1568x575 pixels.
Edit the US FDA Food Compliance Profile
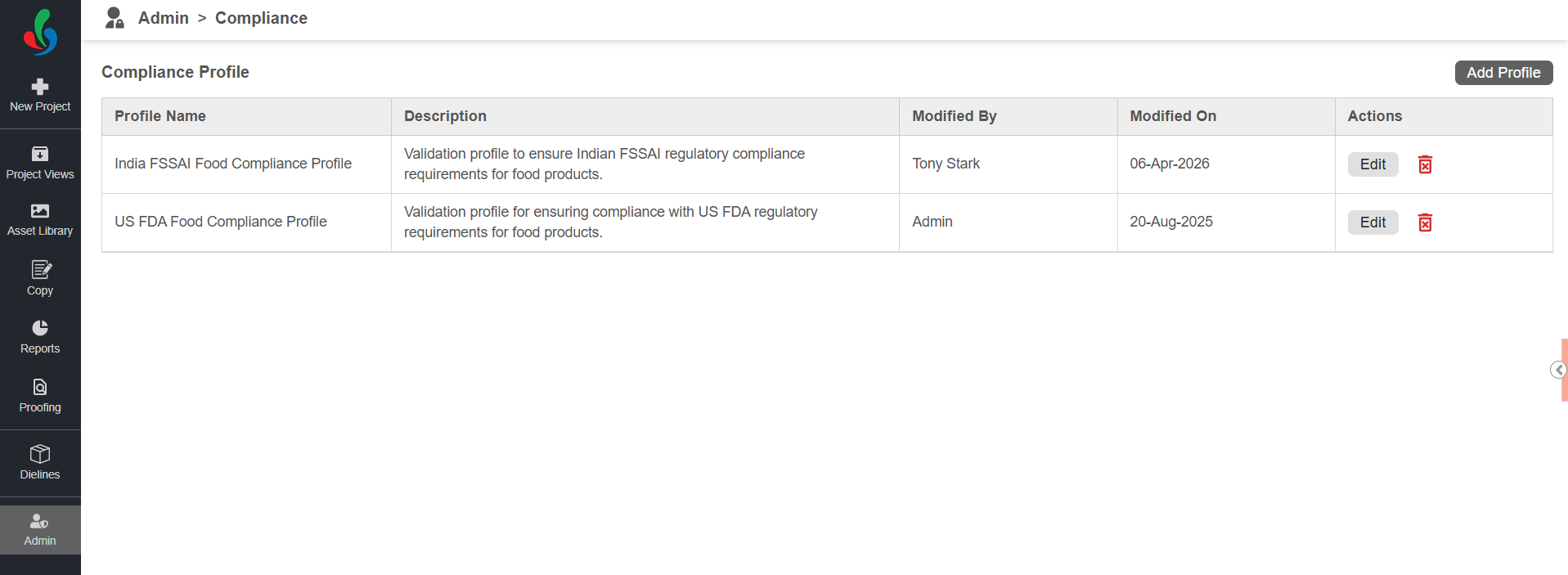(x=1373, y=222)
